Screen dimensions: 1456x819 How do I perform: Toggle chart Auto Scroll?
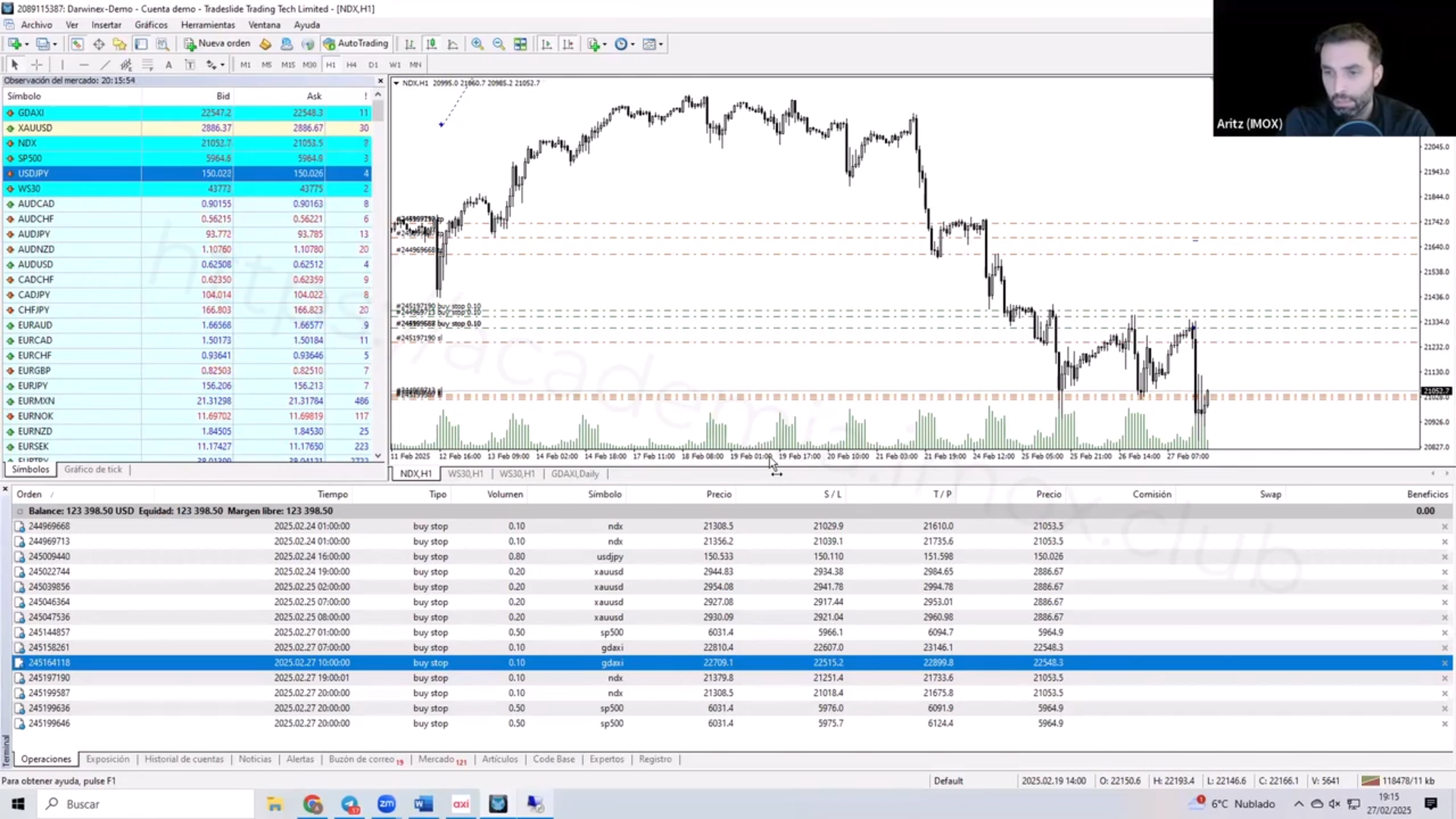546,44
